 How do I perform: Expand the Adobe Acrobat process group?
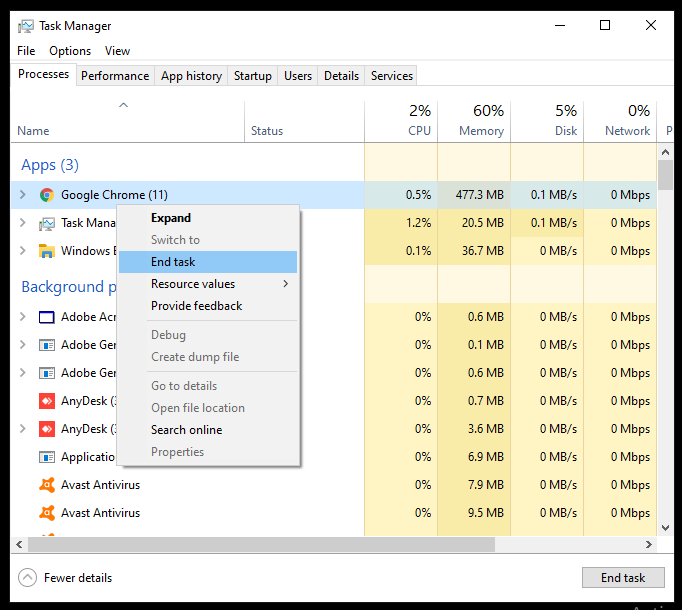[x=23, y=317]
